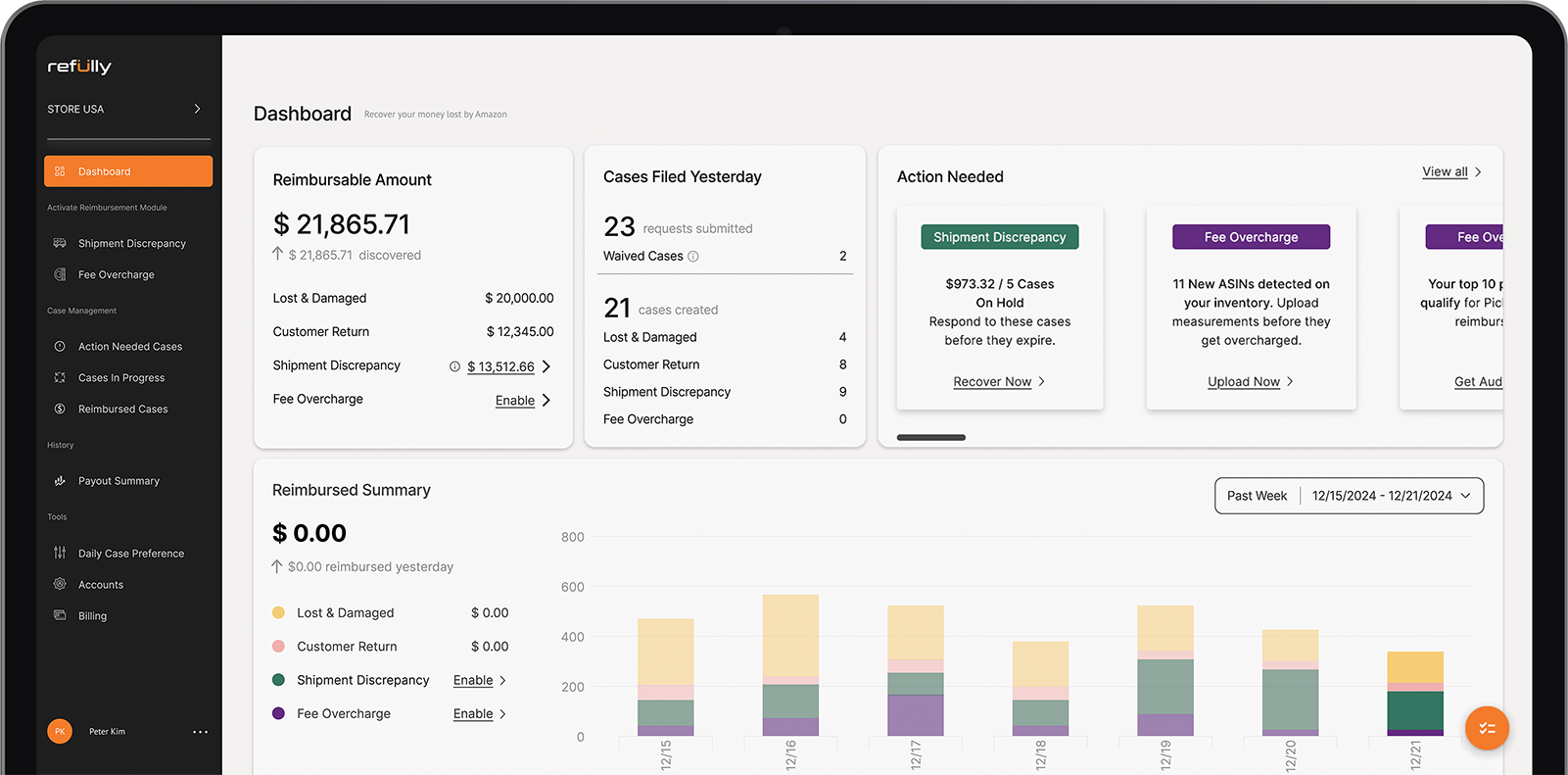
Task: Click the $0.00 reimbursed yesterday text
Action: pyautogui.click(x=370, y=566)
